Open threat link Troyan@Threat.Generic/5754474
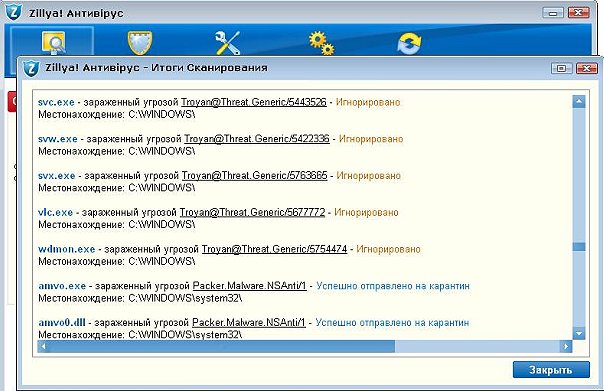Screen dimensions: 604x391 point(275,249)
